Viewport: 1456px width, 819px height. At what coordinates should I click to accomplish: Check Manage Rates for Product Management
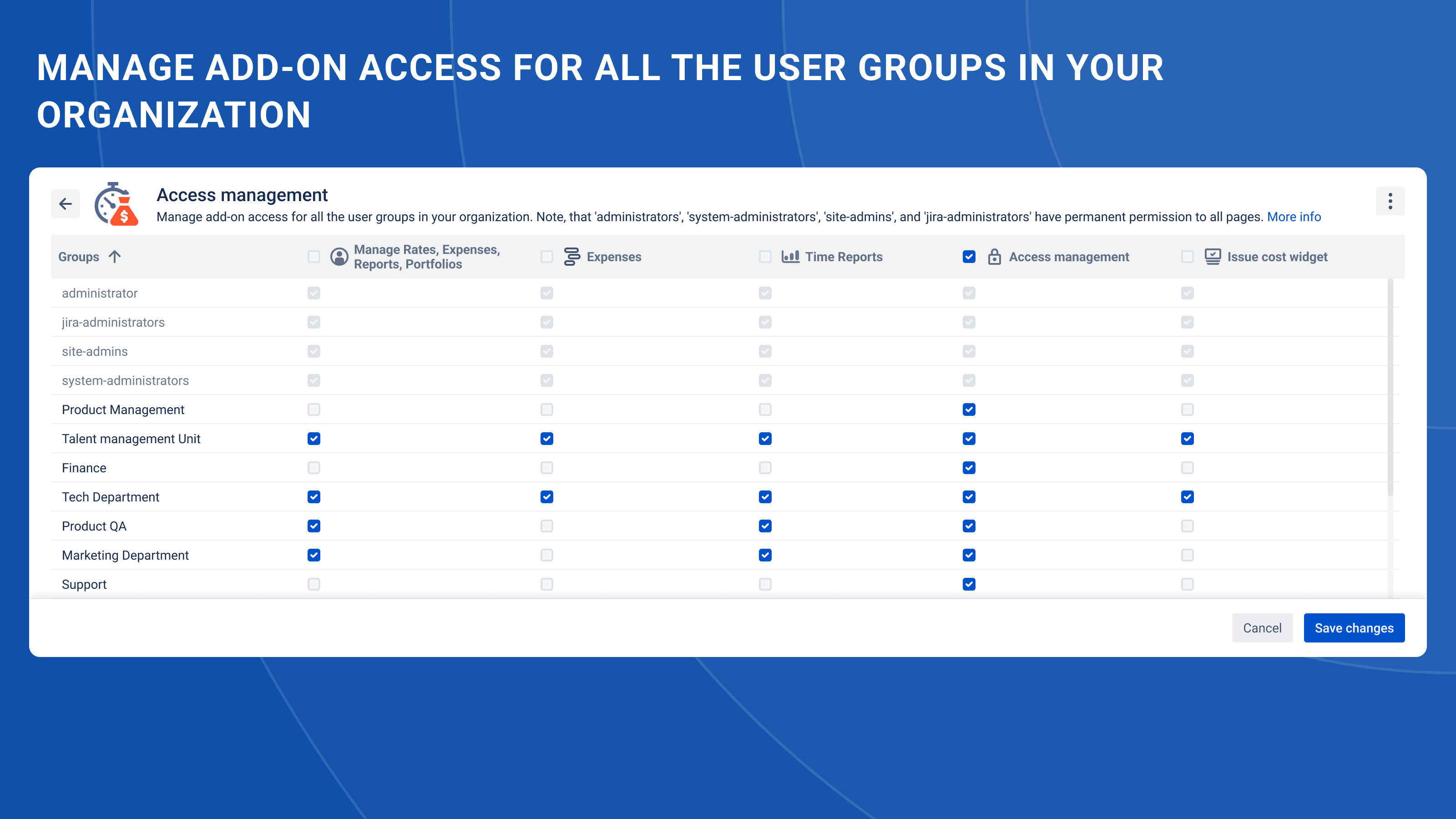(x=314, y=409)
